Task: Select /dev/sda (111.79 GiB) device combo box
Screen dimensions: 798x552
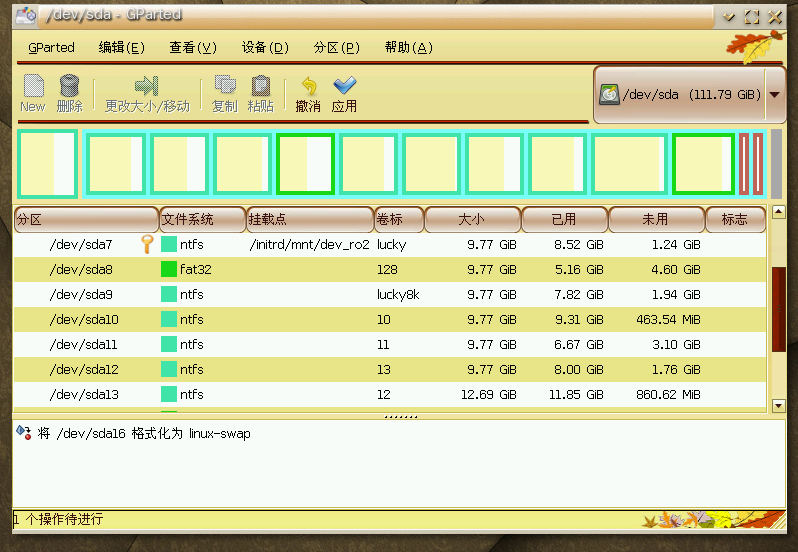Action: [x=689, y=95]
